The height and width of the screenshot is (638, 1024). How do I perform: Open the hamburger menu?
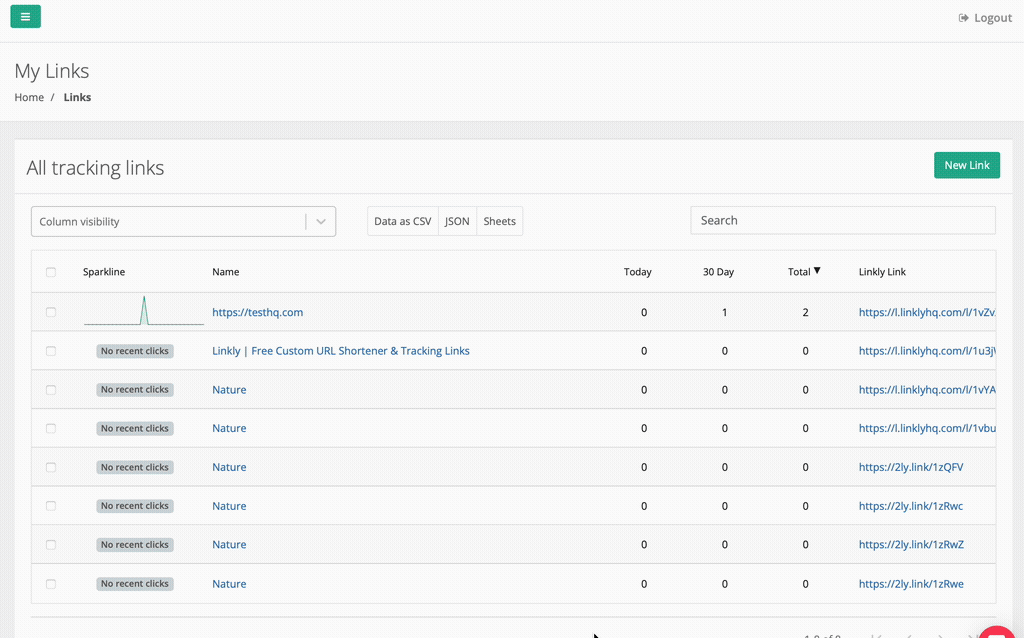(x=25, y=17)
